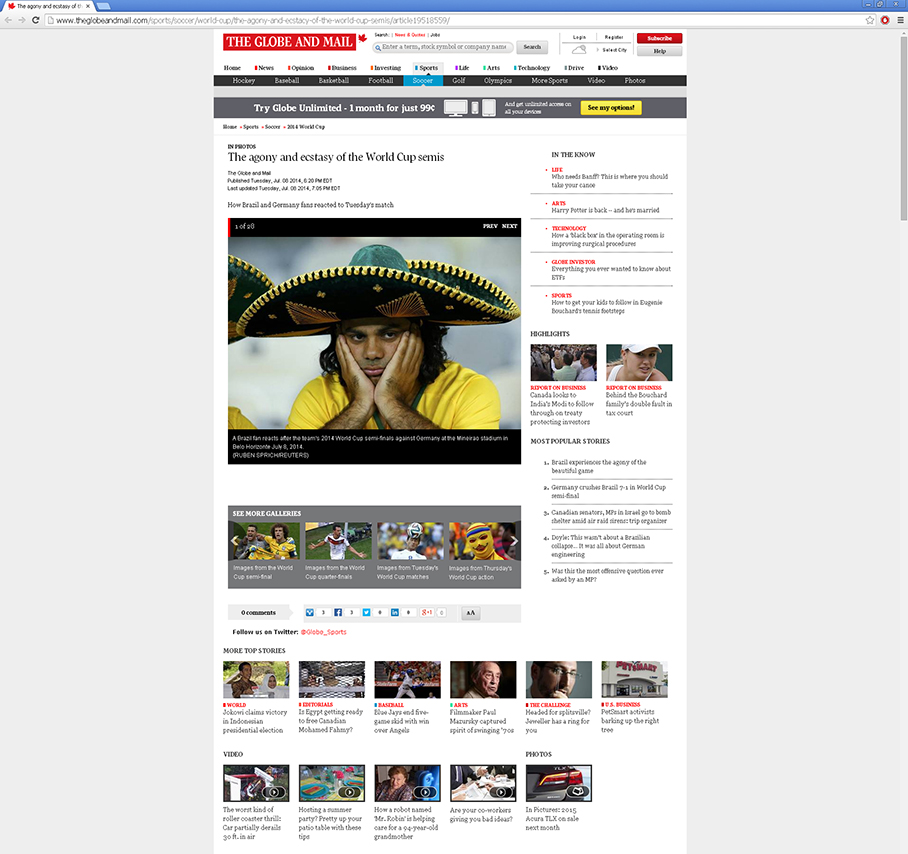Open 'Images from Thursday's World Cup action' gallery thumbnail
The image size is (908, 854).
pyautogui.click(x=482, y=541)
